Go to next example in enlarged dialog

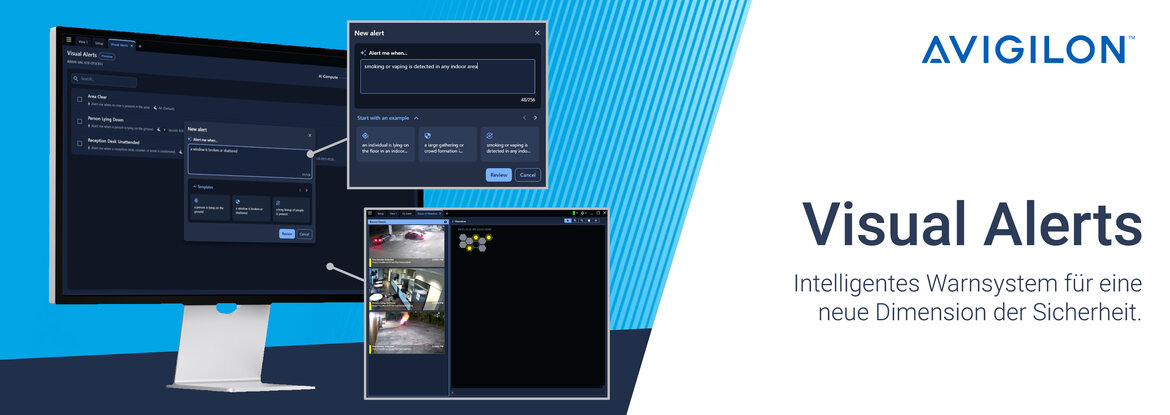pyautogui.click(x=535, y=117)
